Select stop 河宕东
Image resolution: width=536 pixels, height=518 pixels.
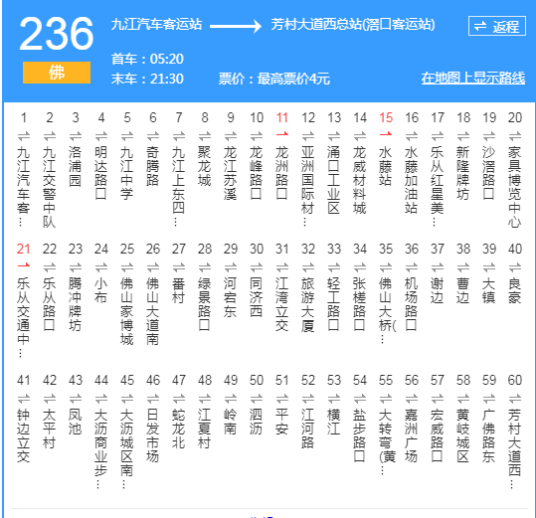pyautogui.click(x=230, y=297)
